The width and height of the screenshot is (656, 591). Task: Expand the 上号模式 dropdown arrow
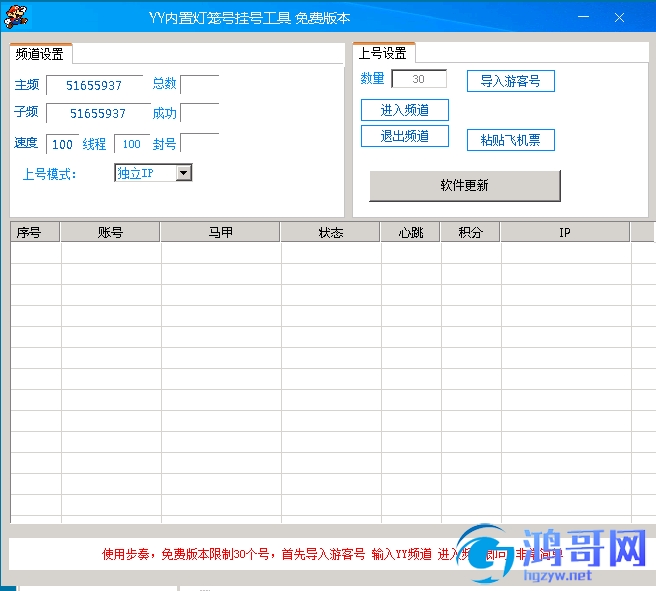184,173
